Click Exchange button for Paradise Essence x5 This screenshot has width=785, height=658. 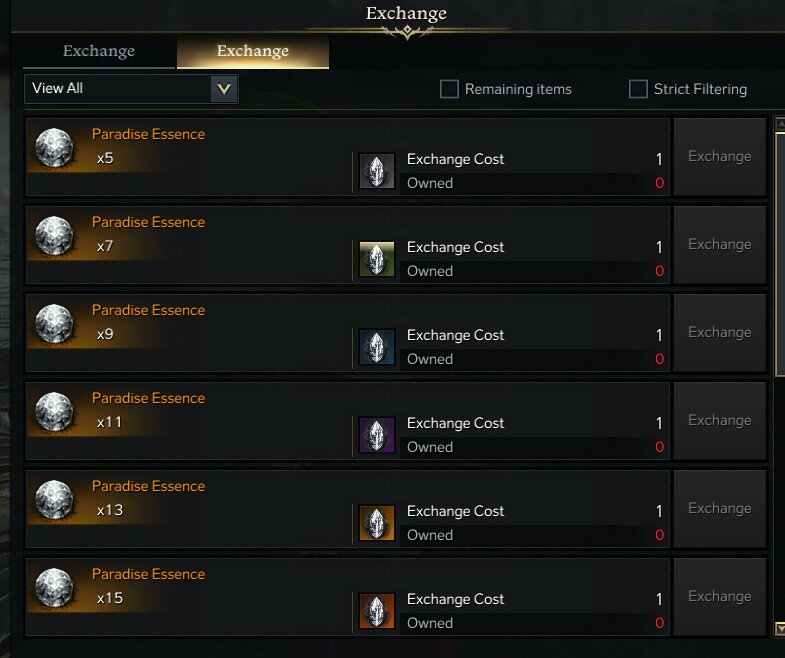(719, 157)
